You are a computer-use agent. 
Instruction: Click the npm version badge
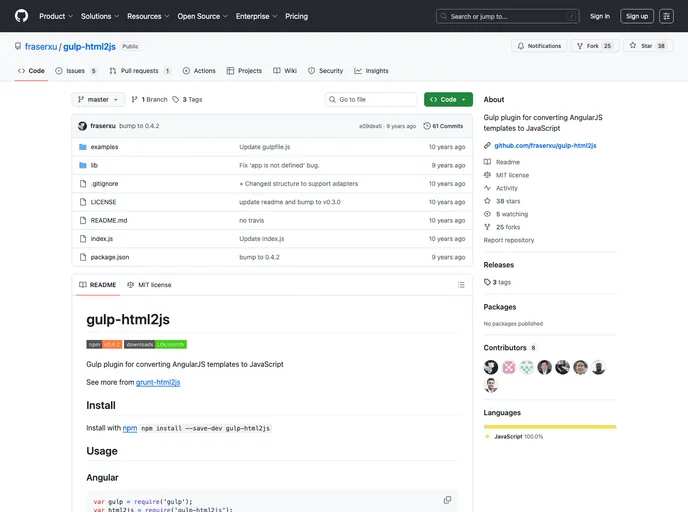point(104,344)
